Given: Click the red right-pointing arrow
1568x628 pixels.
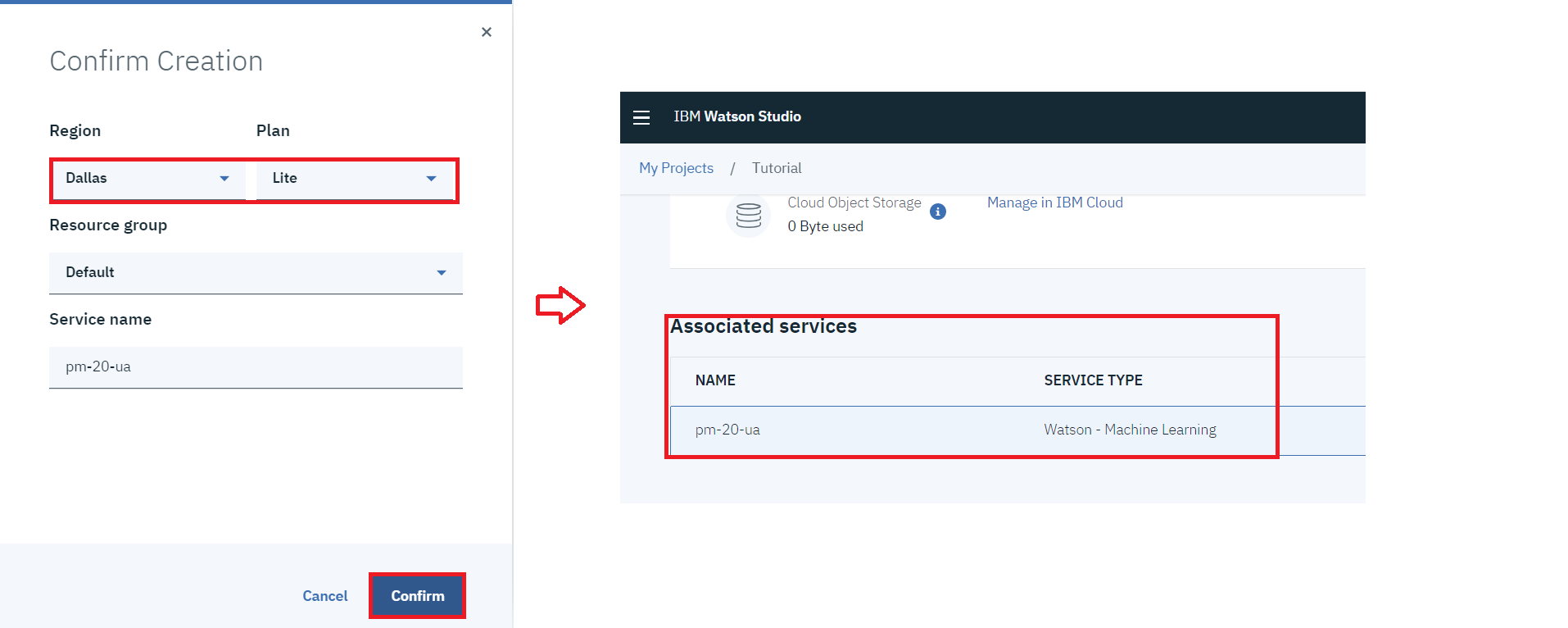Looking at the screenshot, I should 560,305.
